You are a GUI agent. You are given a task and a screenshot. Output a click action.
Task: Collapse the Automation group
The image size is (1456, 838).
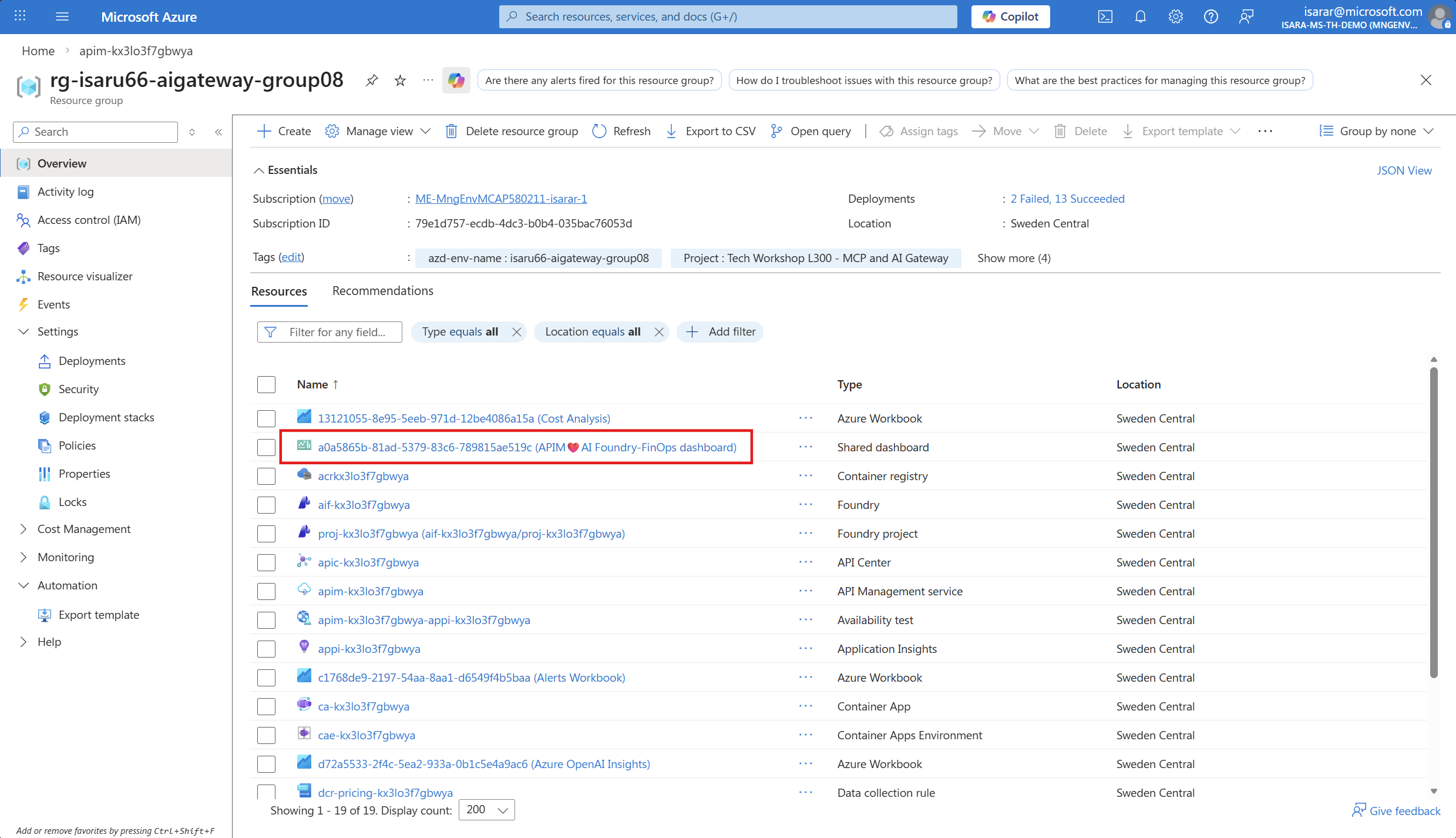23,585
